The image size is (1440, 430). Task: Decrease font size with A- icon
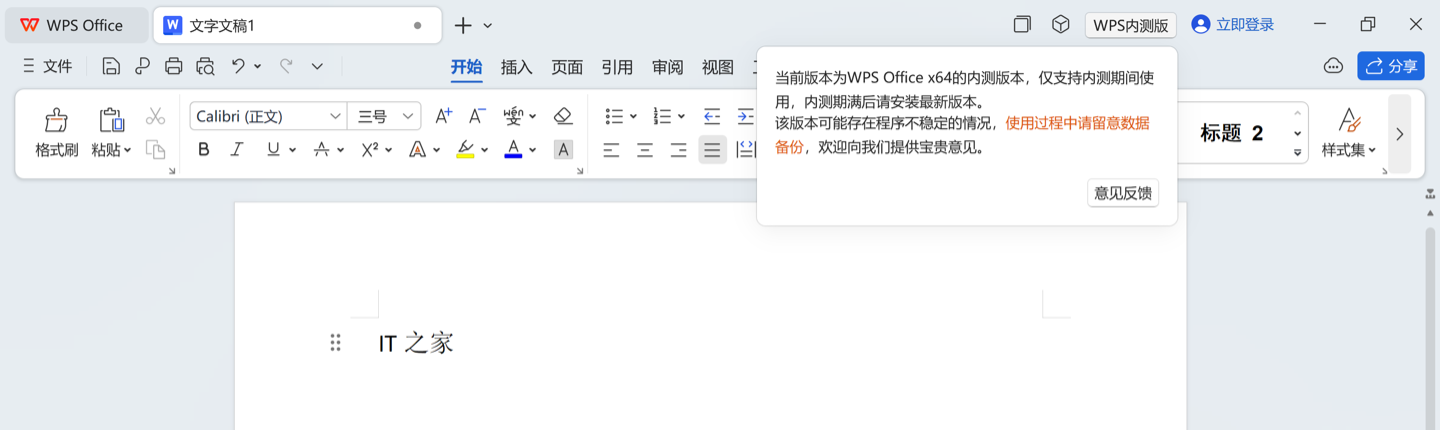(x=477, y=116)
